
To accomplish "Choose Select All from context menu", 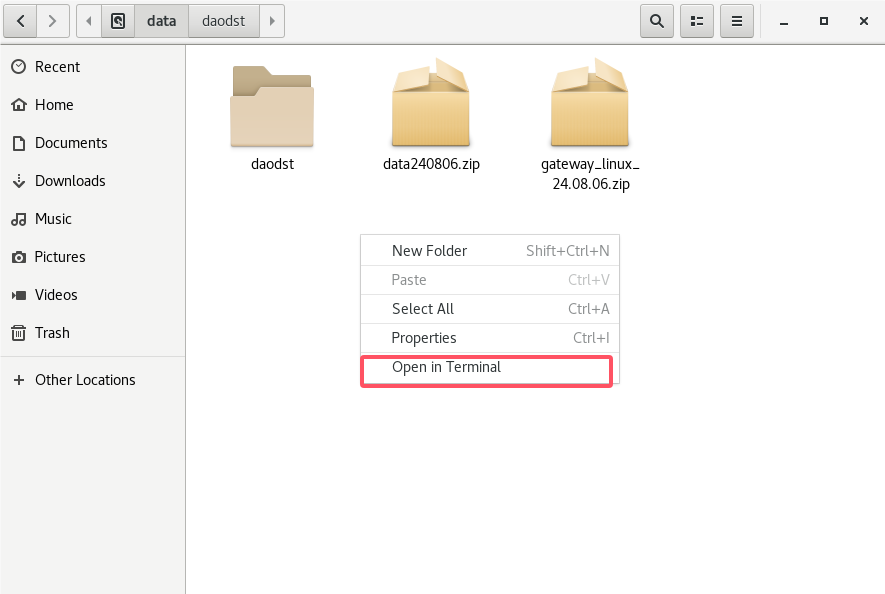I will point(490,309).
